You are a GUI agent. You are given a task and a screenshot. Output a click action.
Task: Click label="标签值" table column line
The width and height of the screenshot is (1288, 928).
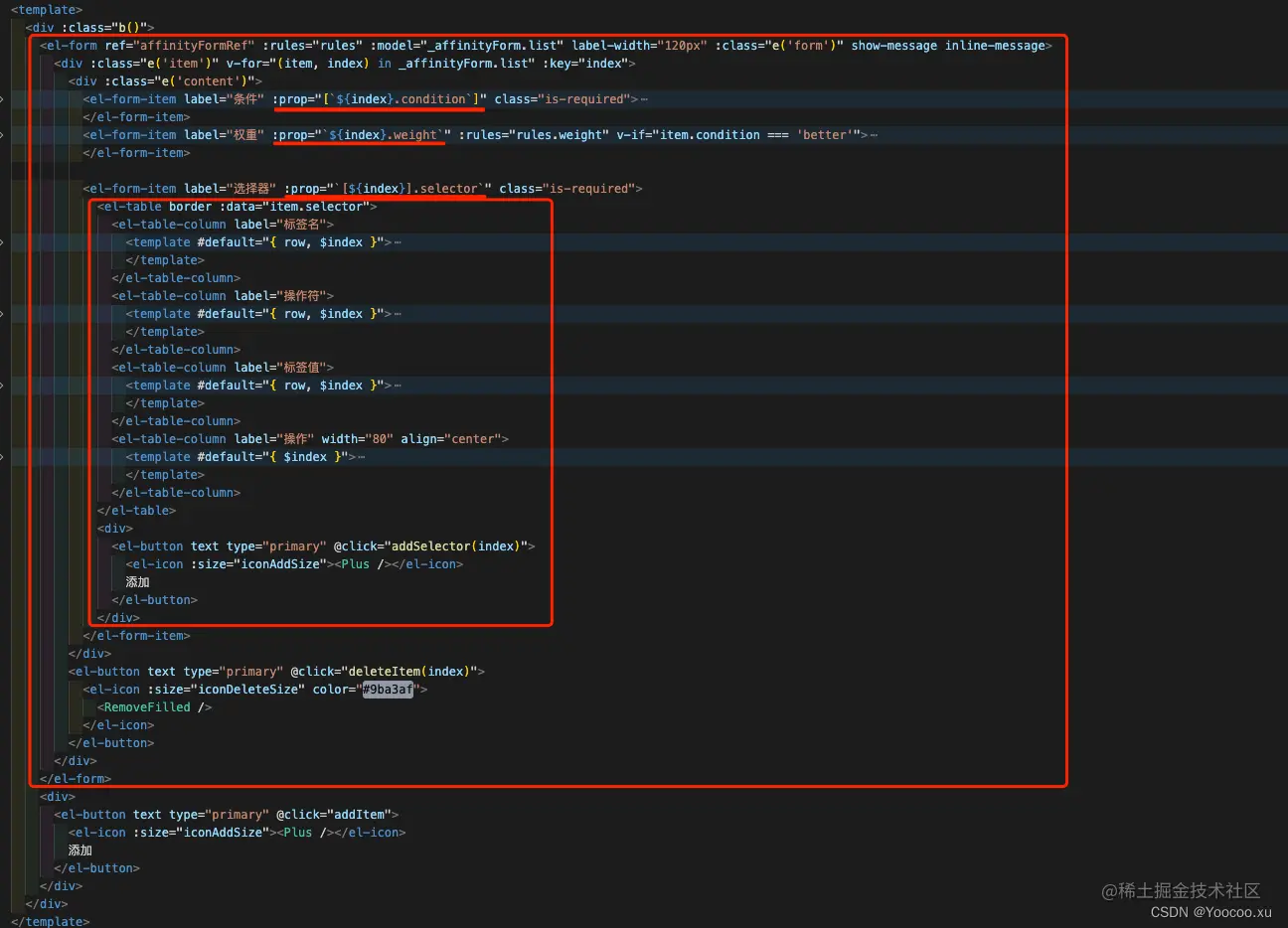(x=223, y=368)
